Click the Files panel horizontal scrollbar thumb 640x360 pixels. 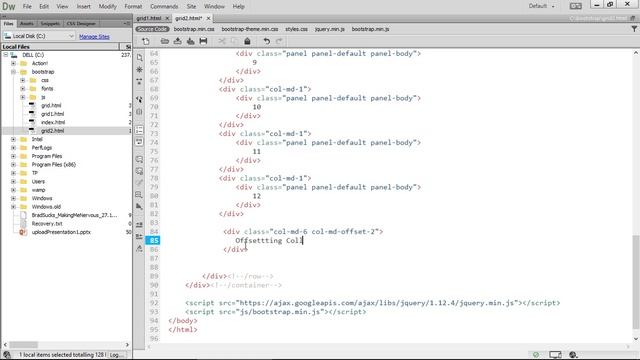[x=24, y=345]
